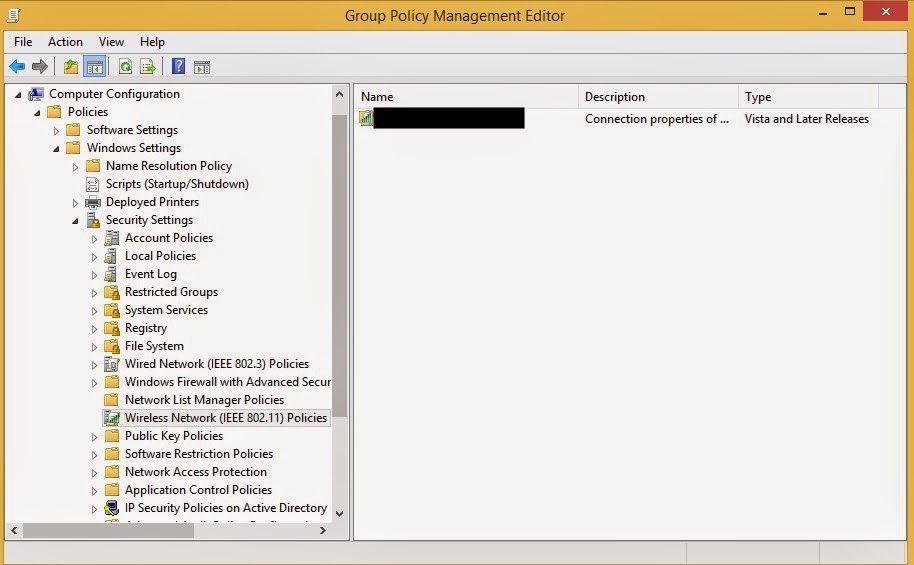Select Network List Manager Policies
914x565 pixels.
(204, 400)
